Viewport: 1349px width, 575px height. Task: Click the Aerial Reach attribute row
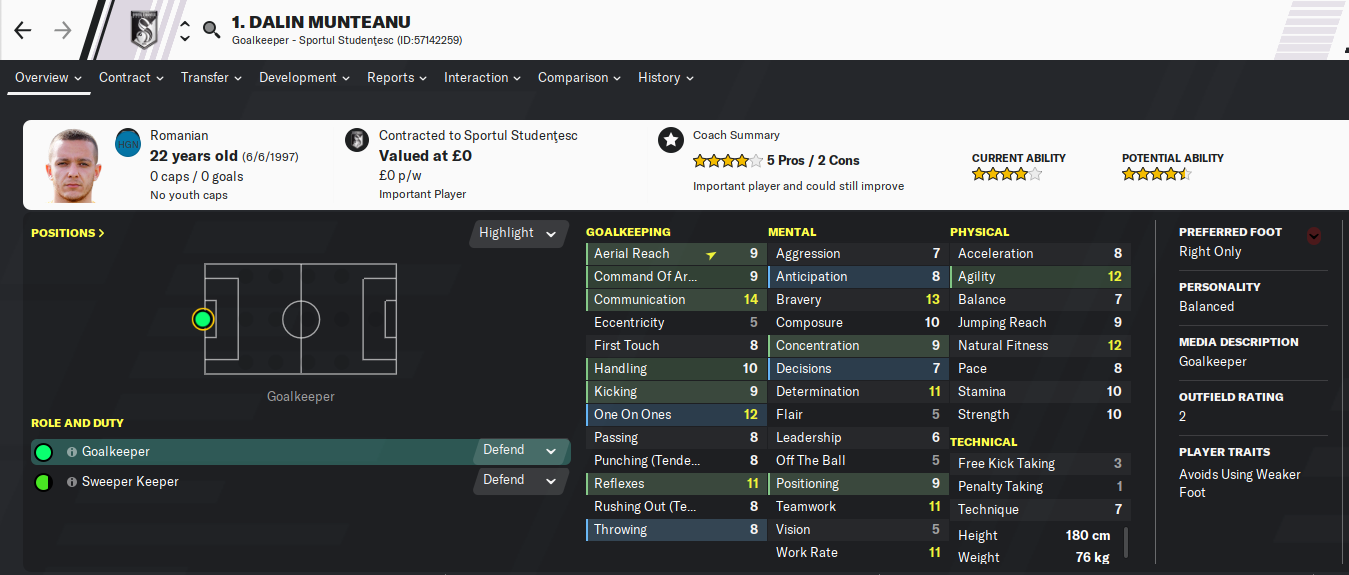tap(676, 254)
